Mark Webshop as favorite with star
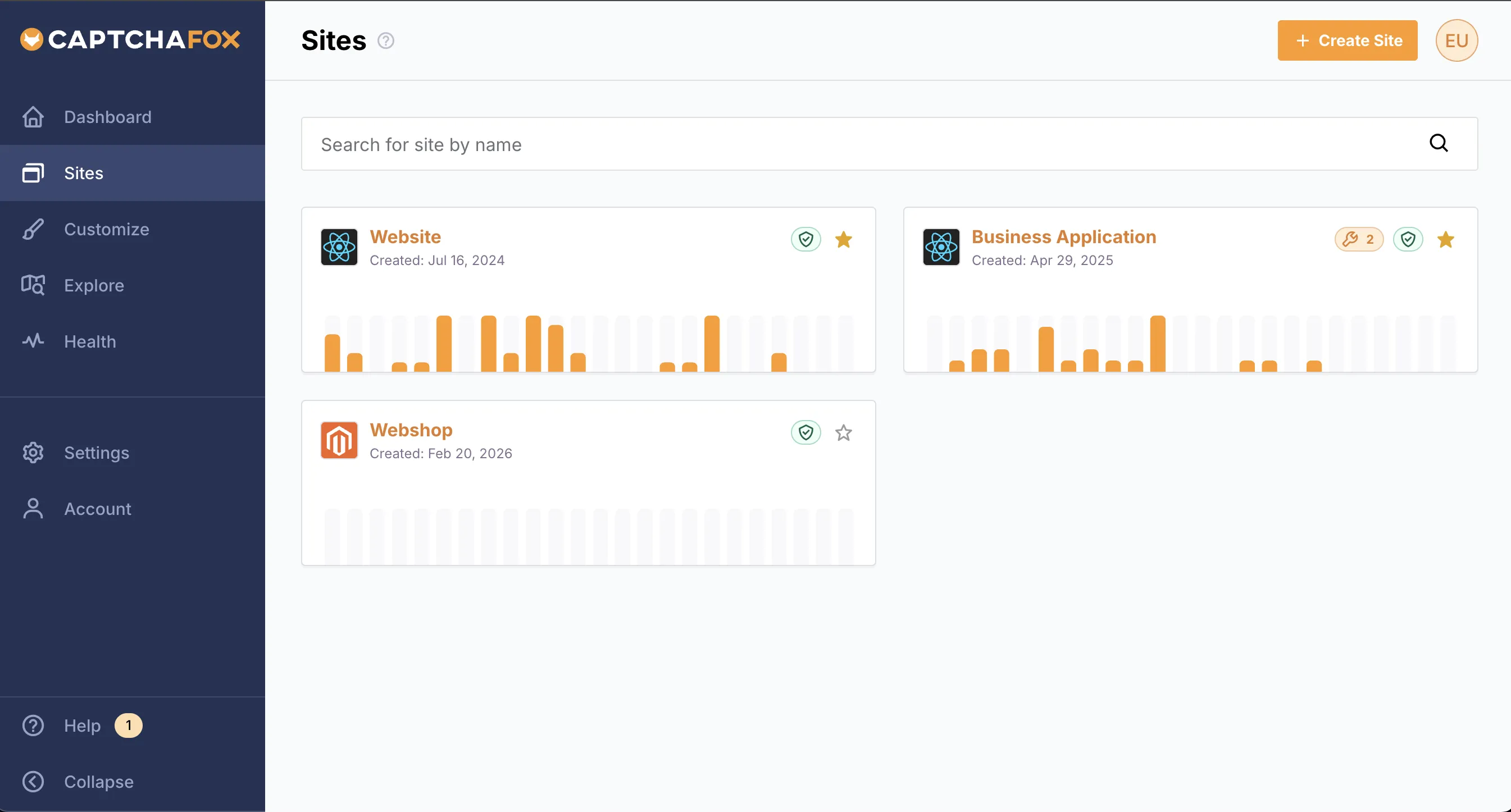Screen dimensions: 1511x812 [844, 433]
